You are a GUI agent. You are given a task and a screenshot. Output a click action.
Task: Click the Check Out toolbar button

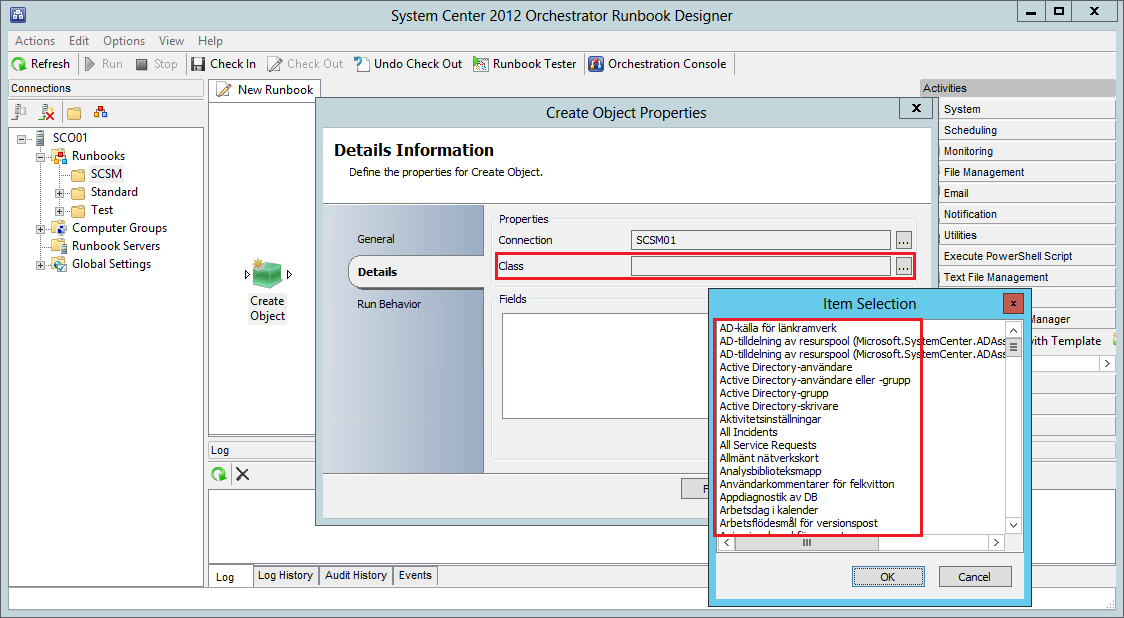pos(305,64)
